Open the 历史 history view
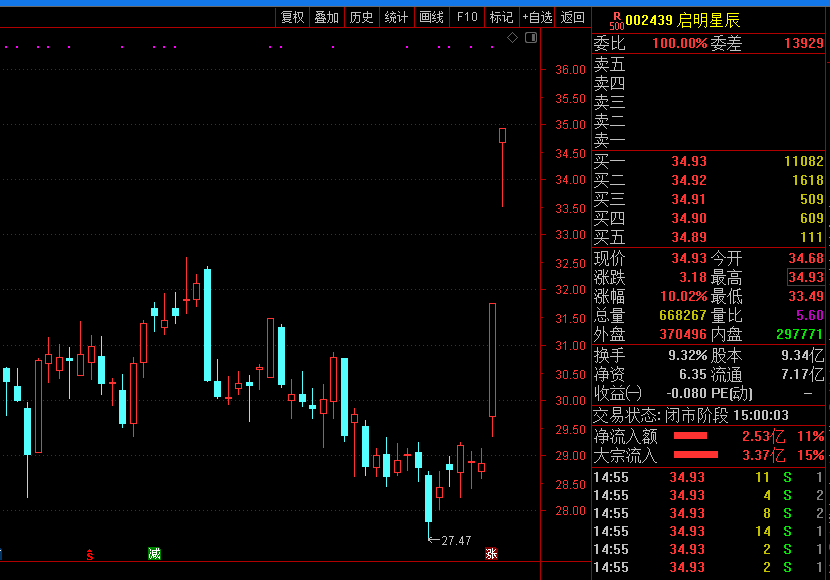This screenshot has height=580, width=830. 362,17
